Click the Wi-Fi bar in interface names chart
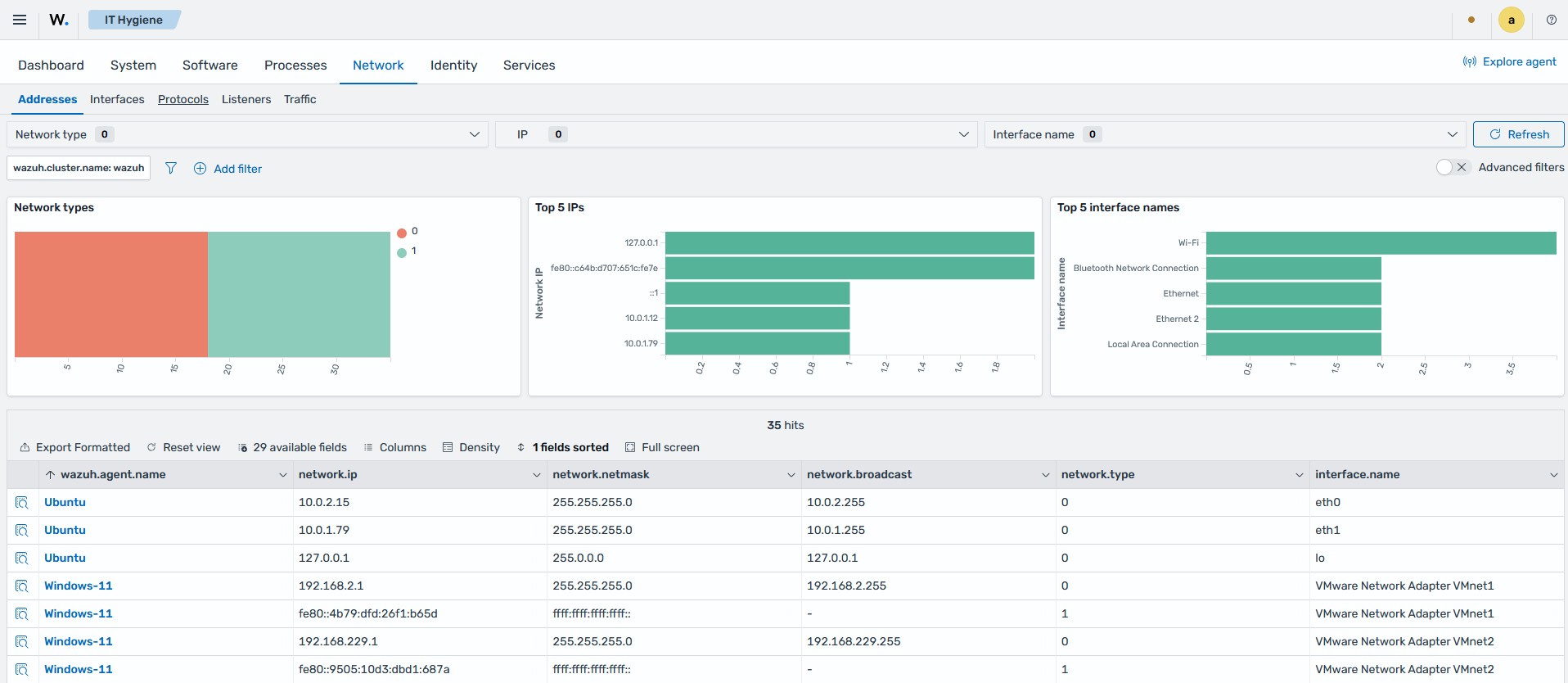This screenshot has height=683, width=1568. click(x=1381, y=243)
